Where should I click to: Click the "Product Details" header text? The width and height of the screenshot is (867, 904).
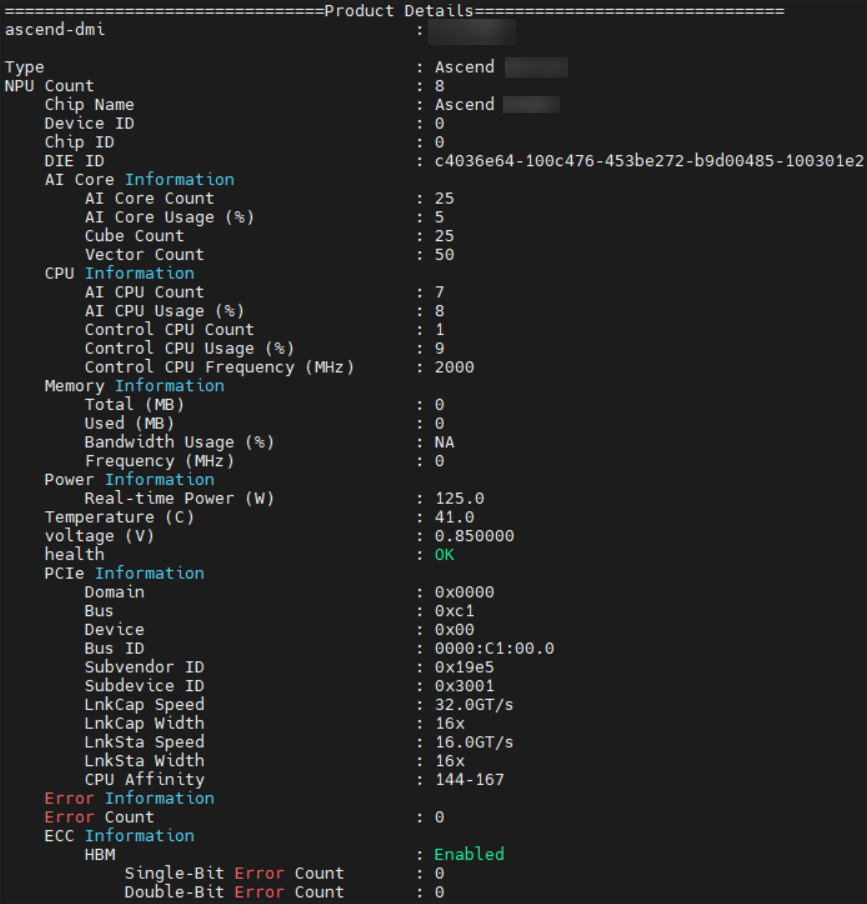(x=399, y=11)
